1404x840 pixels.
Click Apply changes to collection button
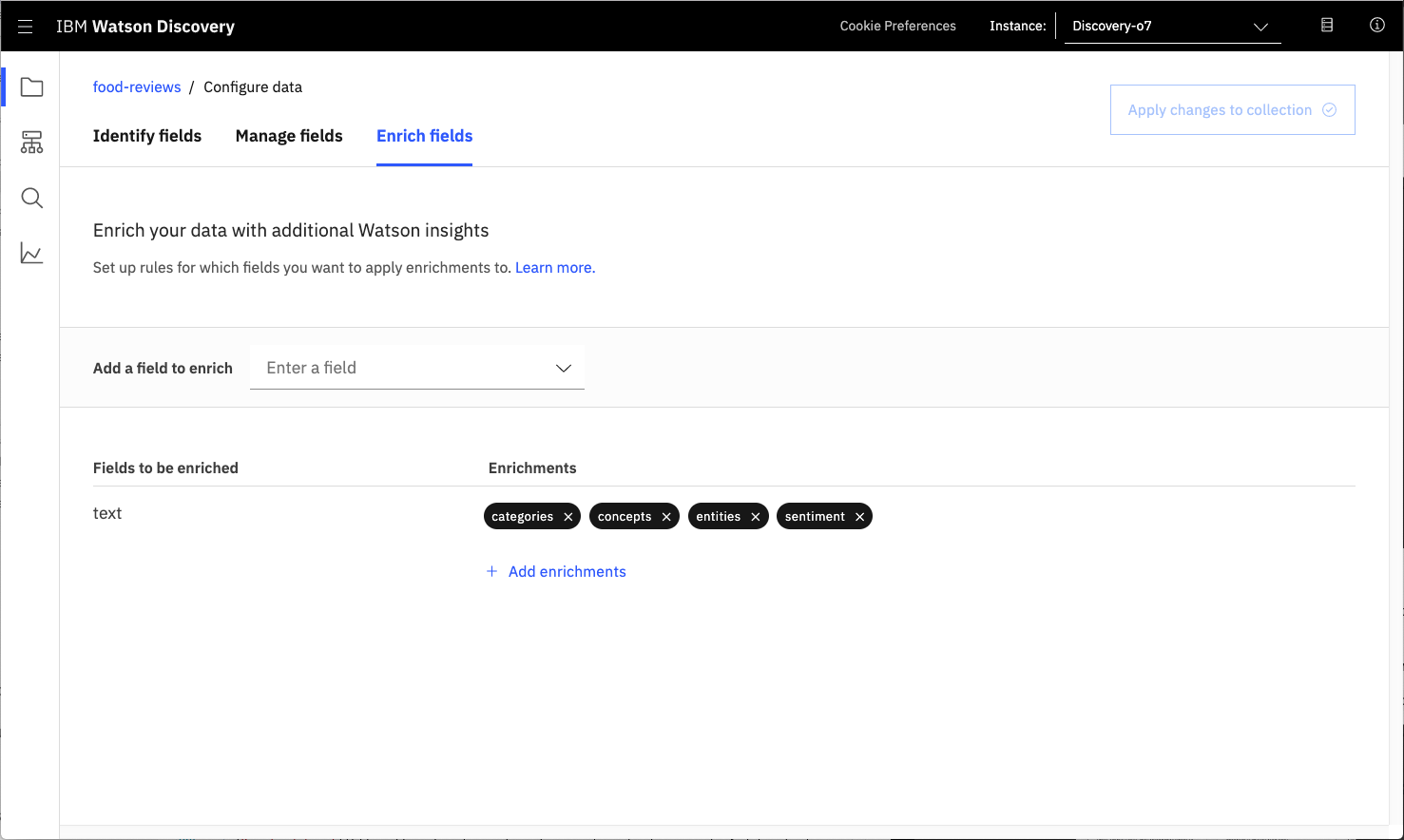pos(1232,110)
